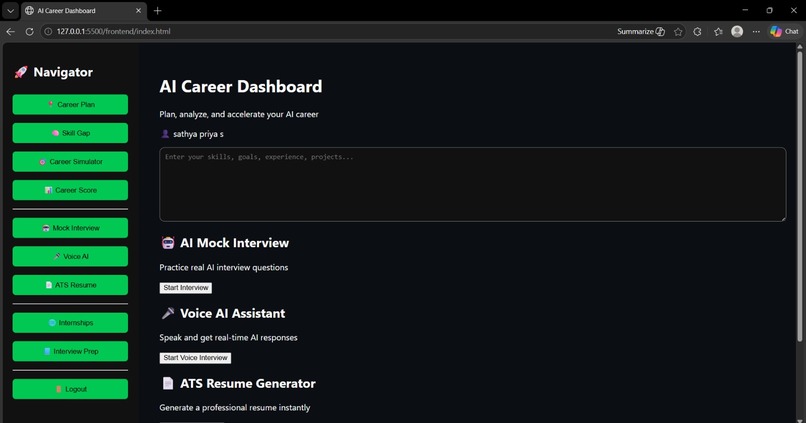Open Interview Prep in sidebar
The image size is (806, 423).
click(x=70, y=352)
